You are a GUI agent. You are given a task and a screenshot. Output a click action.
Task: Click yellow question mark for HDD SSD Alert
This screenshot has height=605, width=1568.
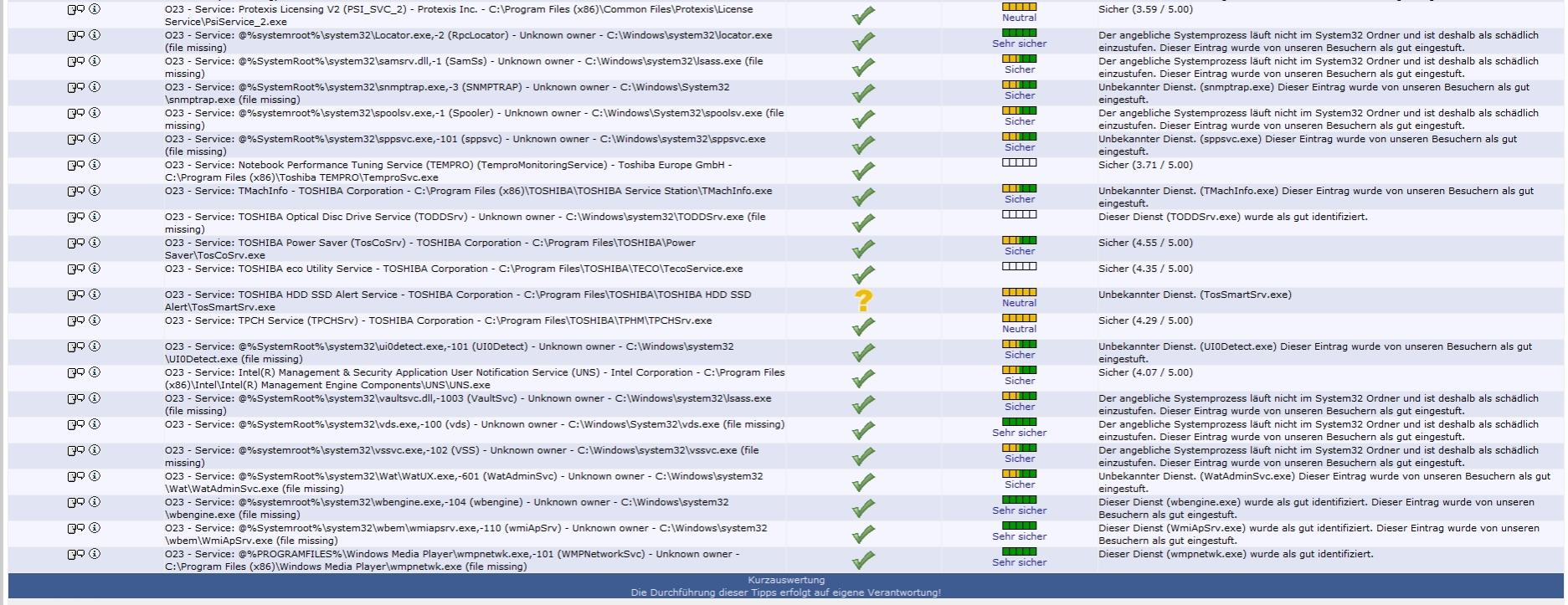[x=863, y=300]
